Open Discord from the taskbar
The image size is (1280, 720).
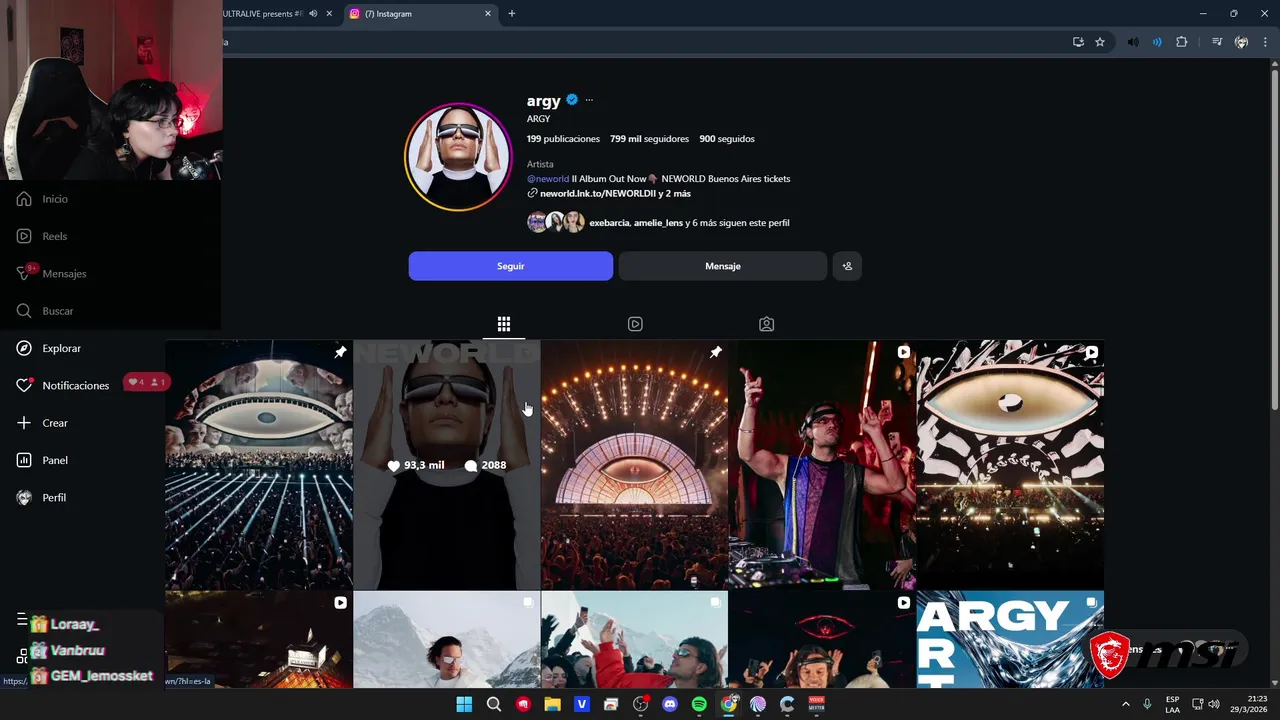tap(670, 704)
